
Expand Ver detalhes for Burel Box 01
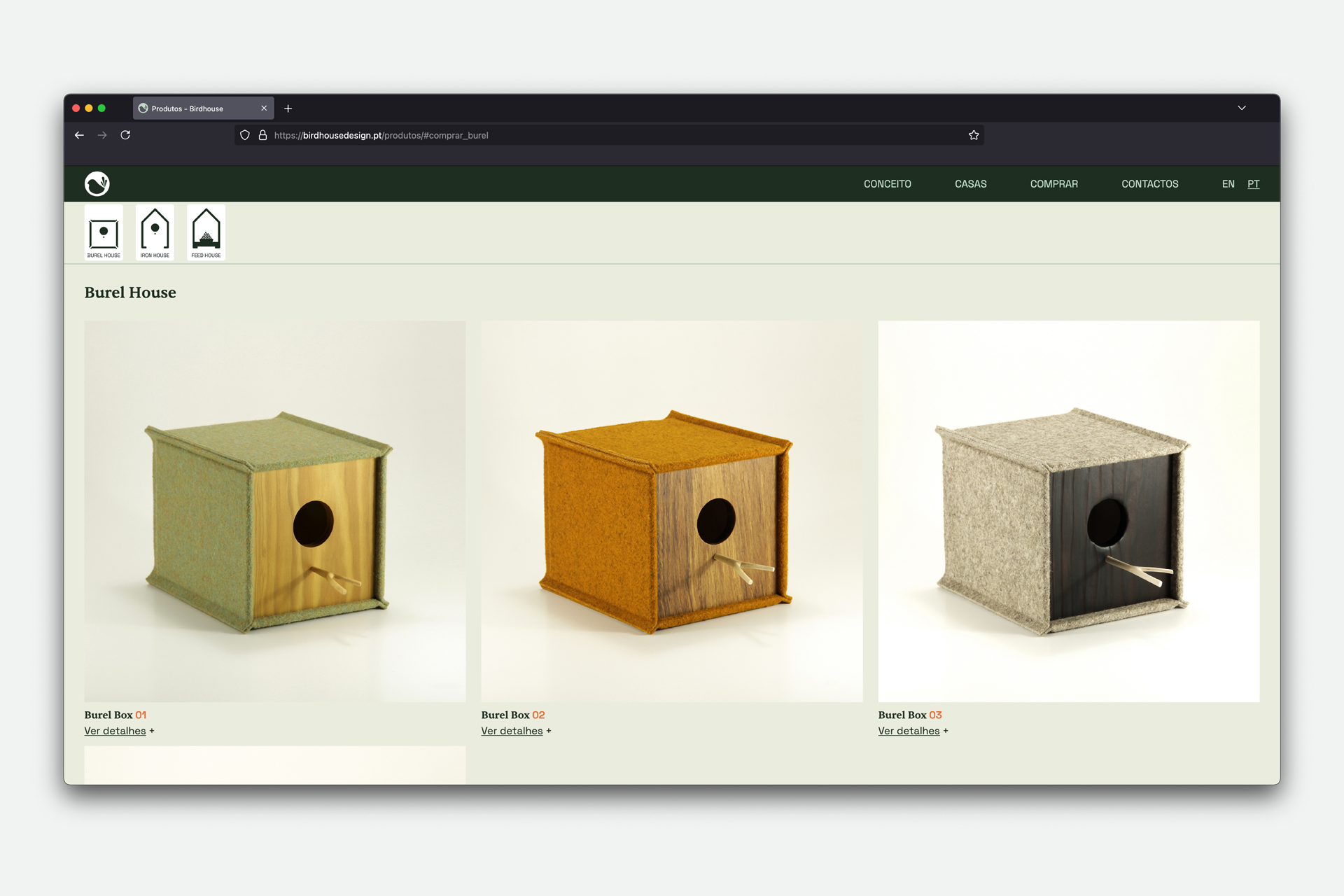pos(115,731)
